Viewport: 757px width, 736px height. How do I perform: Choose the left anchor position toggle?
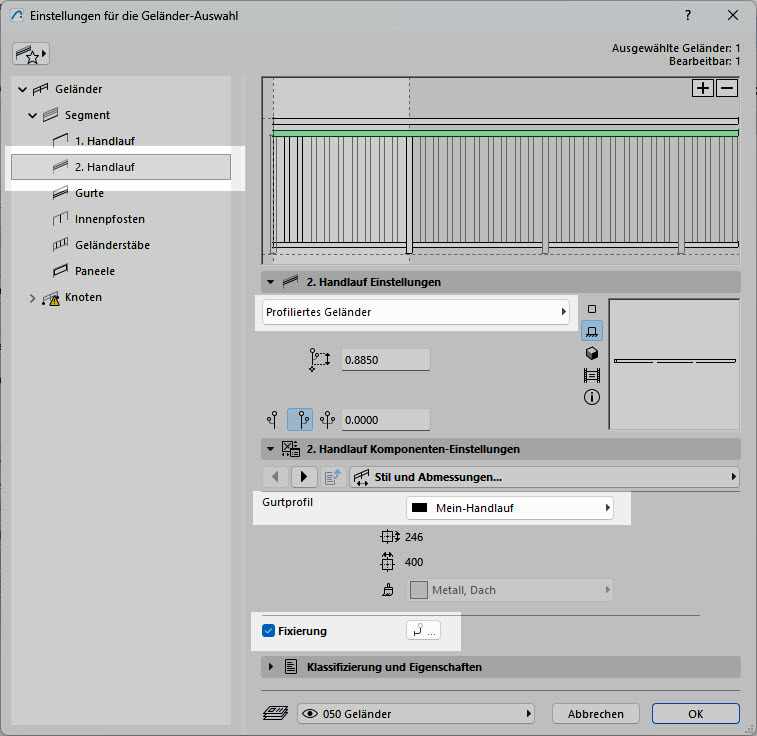(x=273, y=420)
